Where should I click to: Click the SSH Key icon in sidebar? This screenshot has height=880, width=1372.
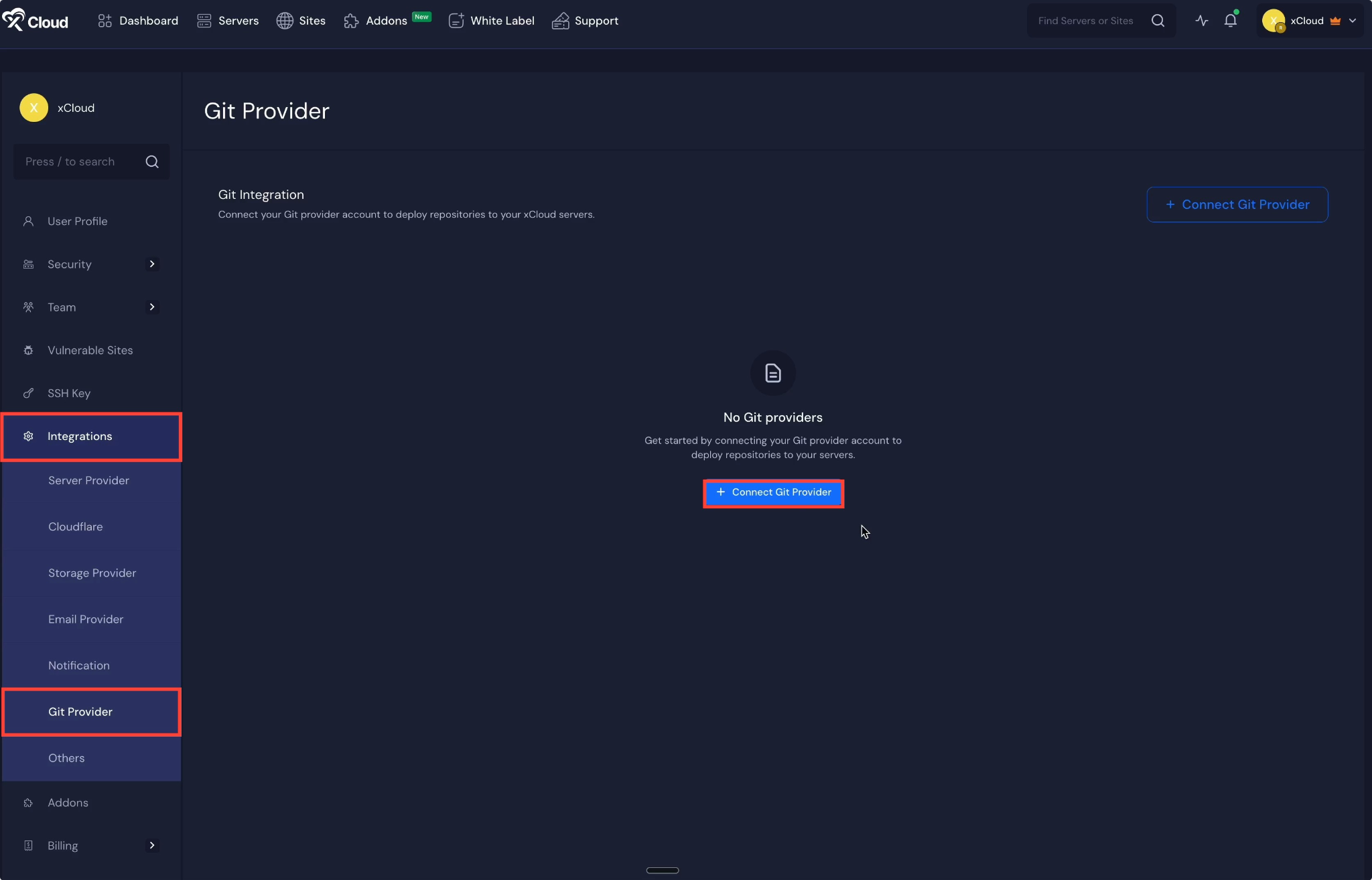[x=28, y=393]
